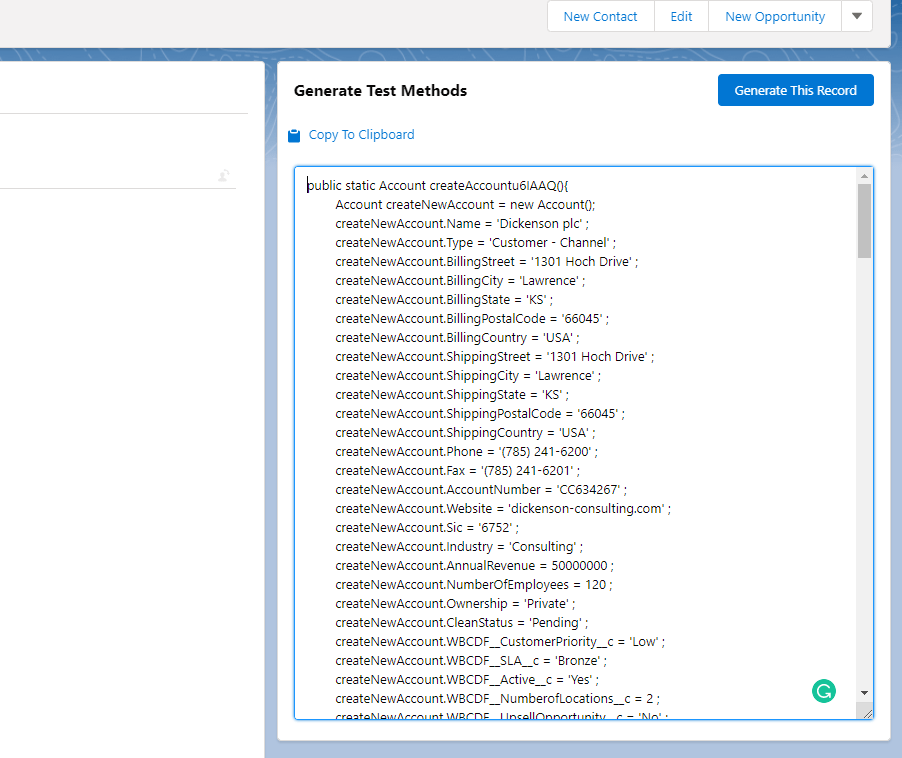
Task: Click the BillingPostalCode '66045' line
Action: (472, 318)
